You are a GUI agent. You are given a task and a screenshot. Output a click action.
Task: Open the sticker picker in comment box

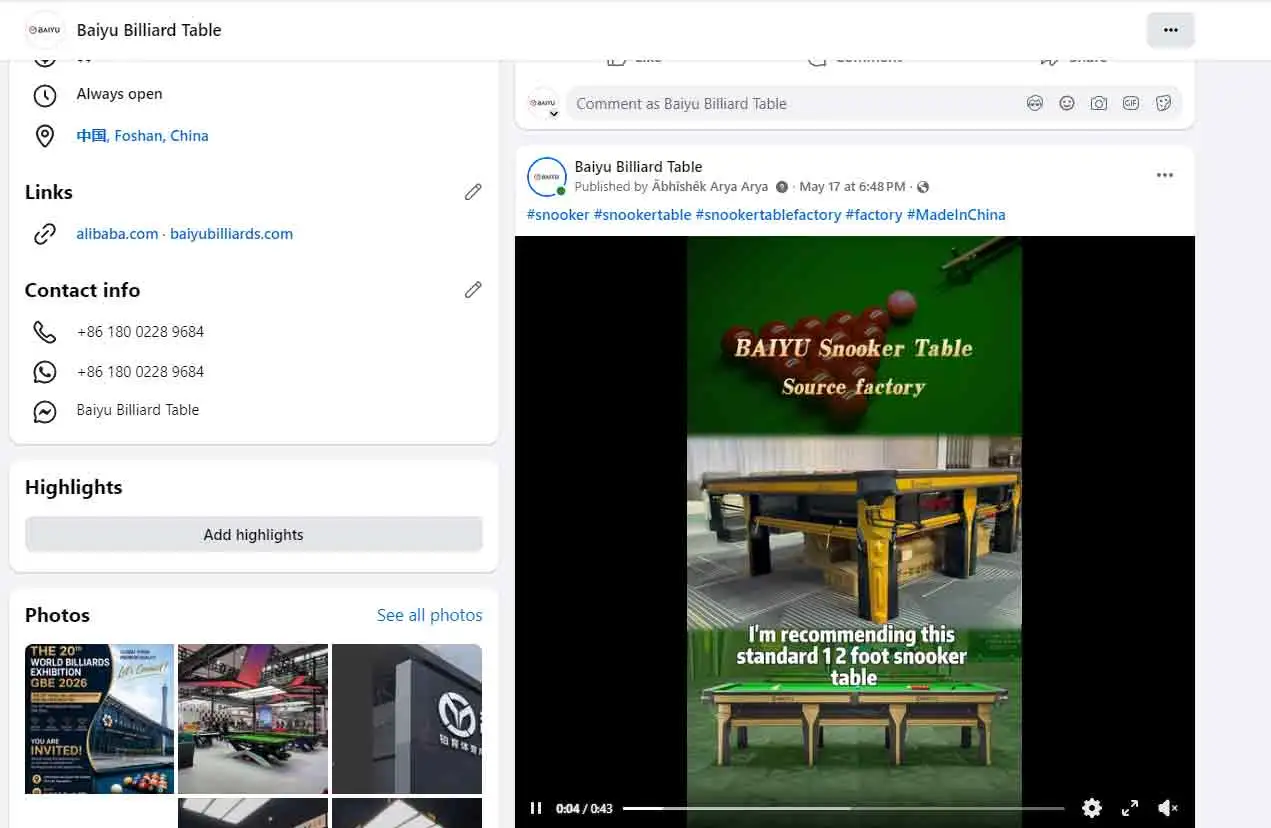(x=1163, y=103)
